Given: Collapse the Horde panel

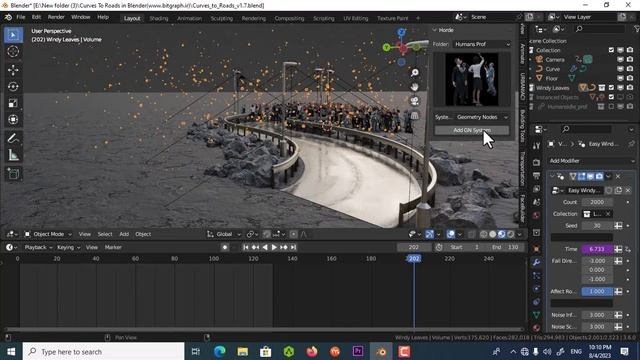Looking at the screenshot, I should click(435, 30).
